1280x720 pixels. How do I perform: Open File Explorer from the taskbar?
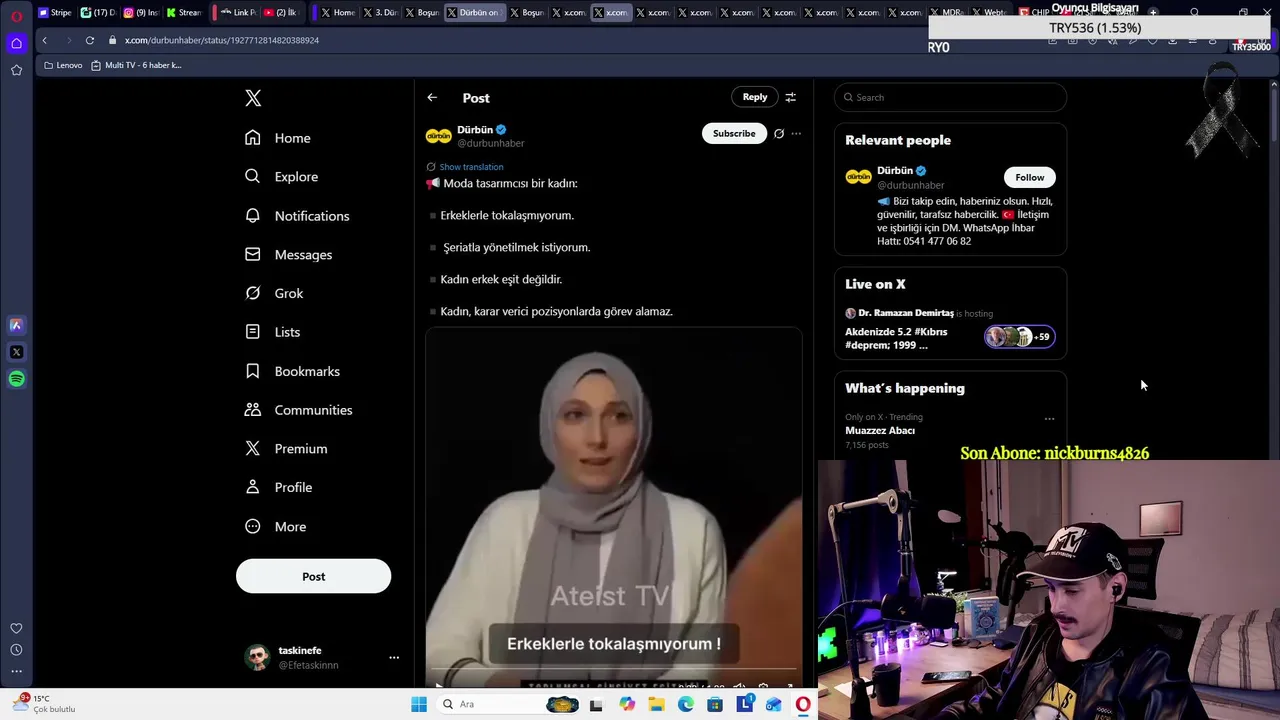click(x=656, y=705)
